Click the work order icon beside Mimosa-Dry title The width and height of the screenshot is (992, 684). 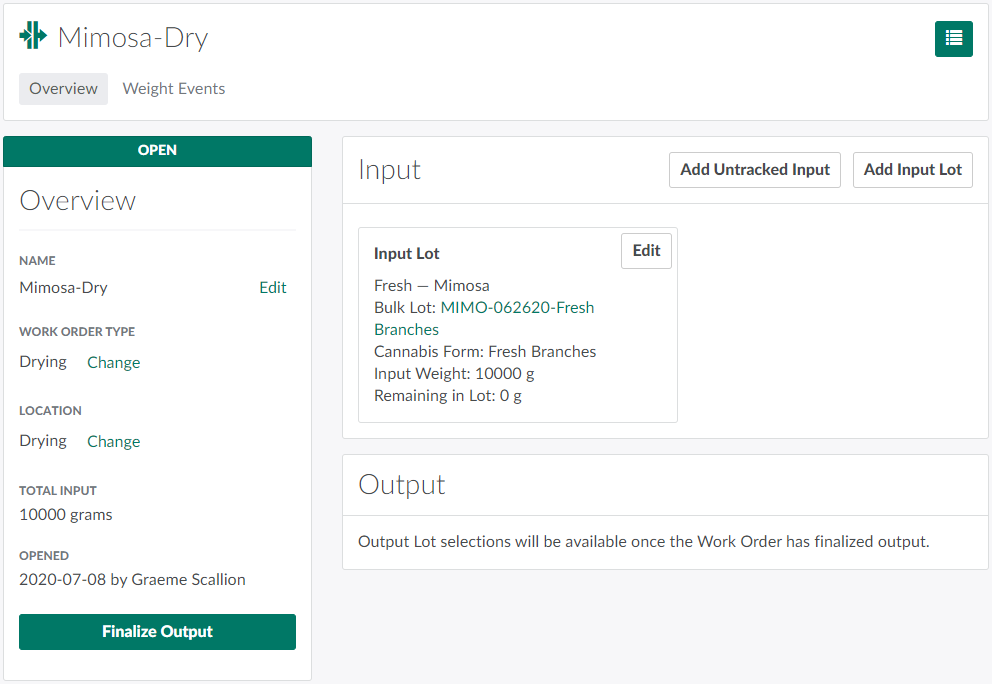point(33,37)
